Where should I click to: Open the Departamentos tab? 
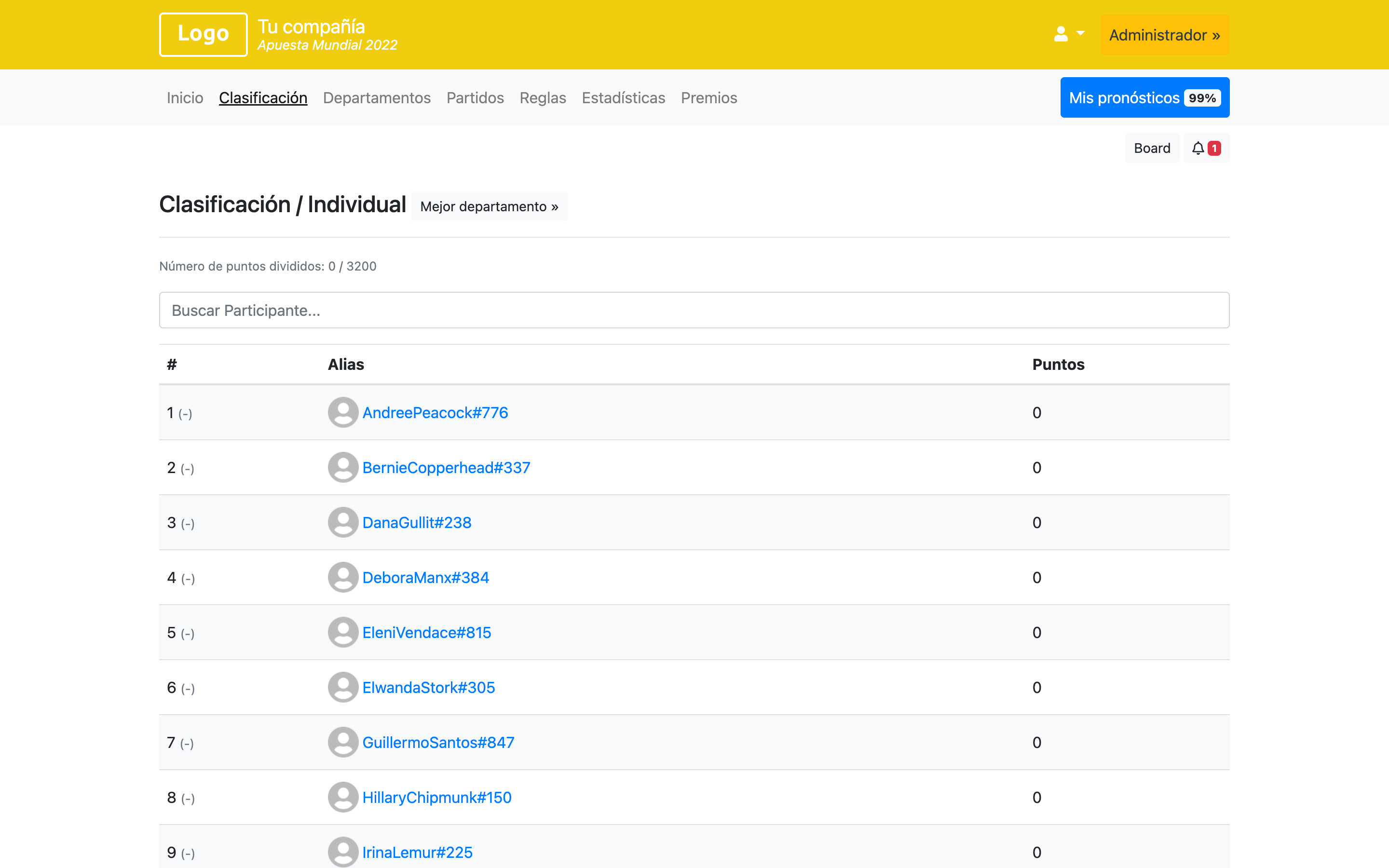point(377,97)
